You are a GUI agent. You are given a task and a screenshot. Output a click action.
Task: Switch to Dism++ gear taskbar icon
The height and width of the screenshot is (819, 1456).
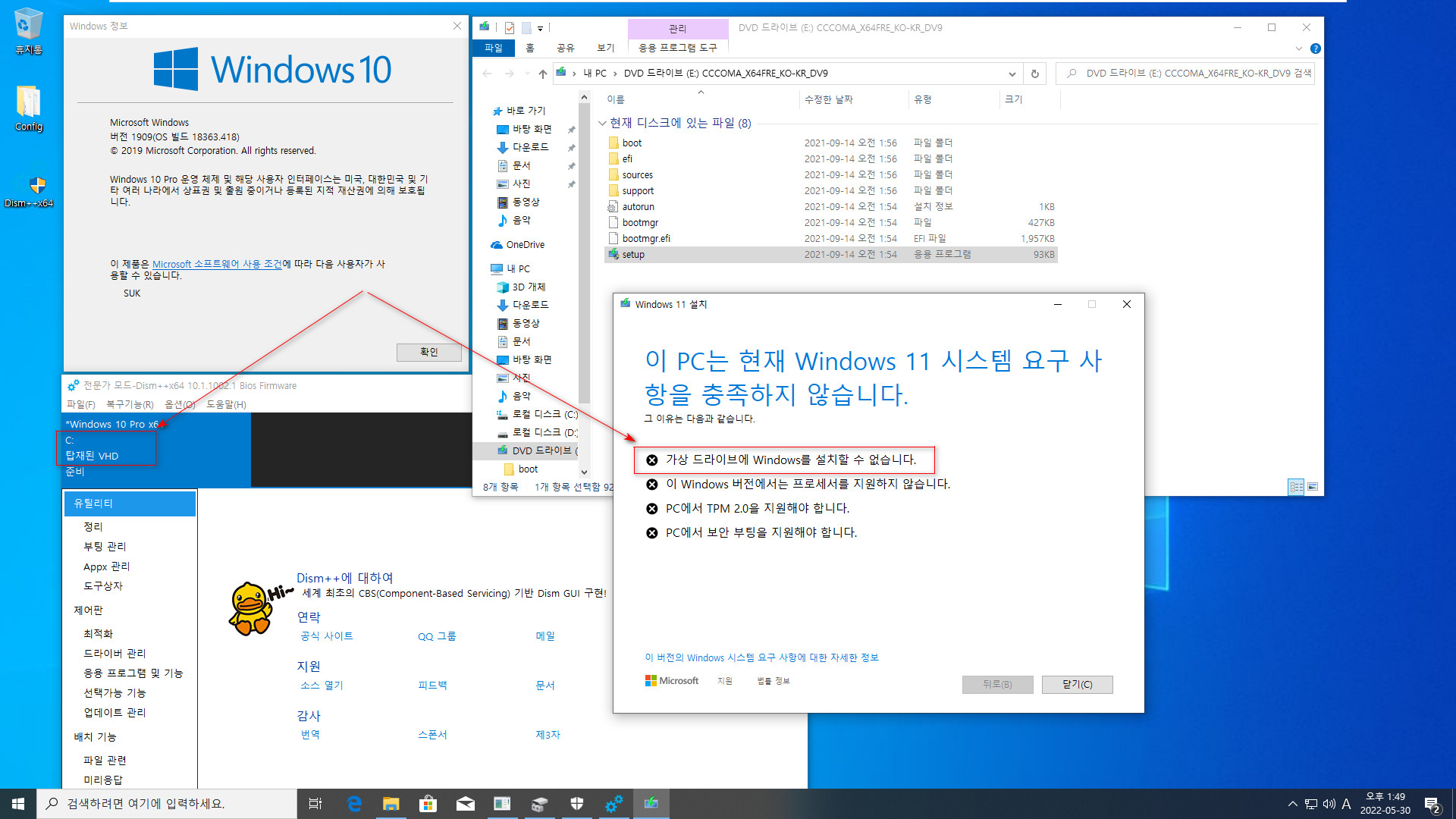point(613,804)
